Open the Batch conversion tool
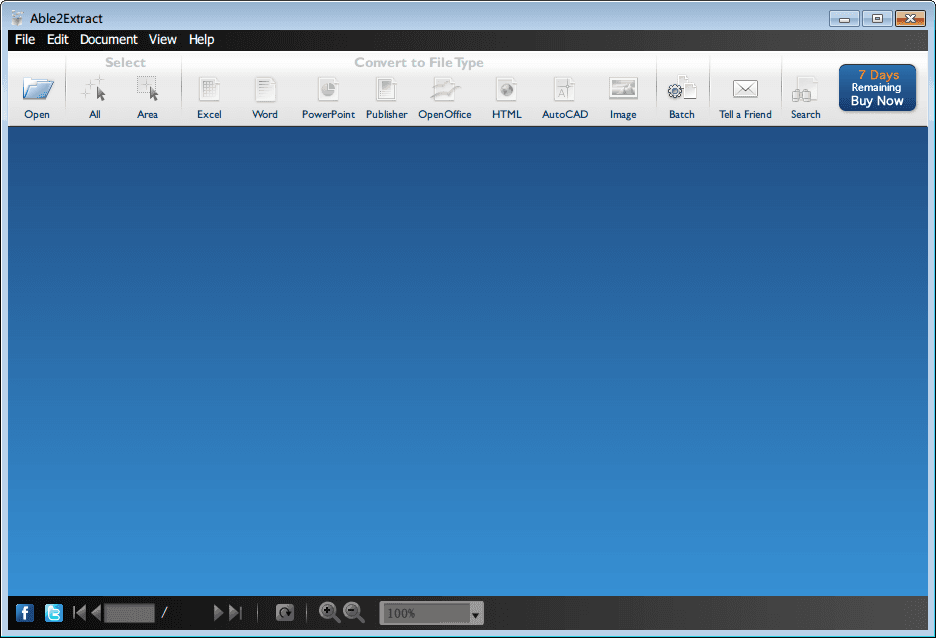 681,90
